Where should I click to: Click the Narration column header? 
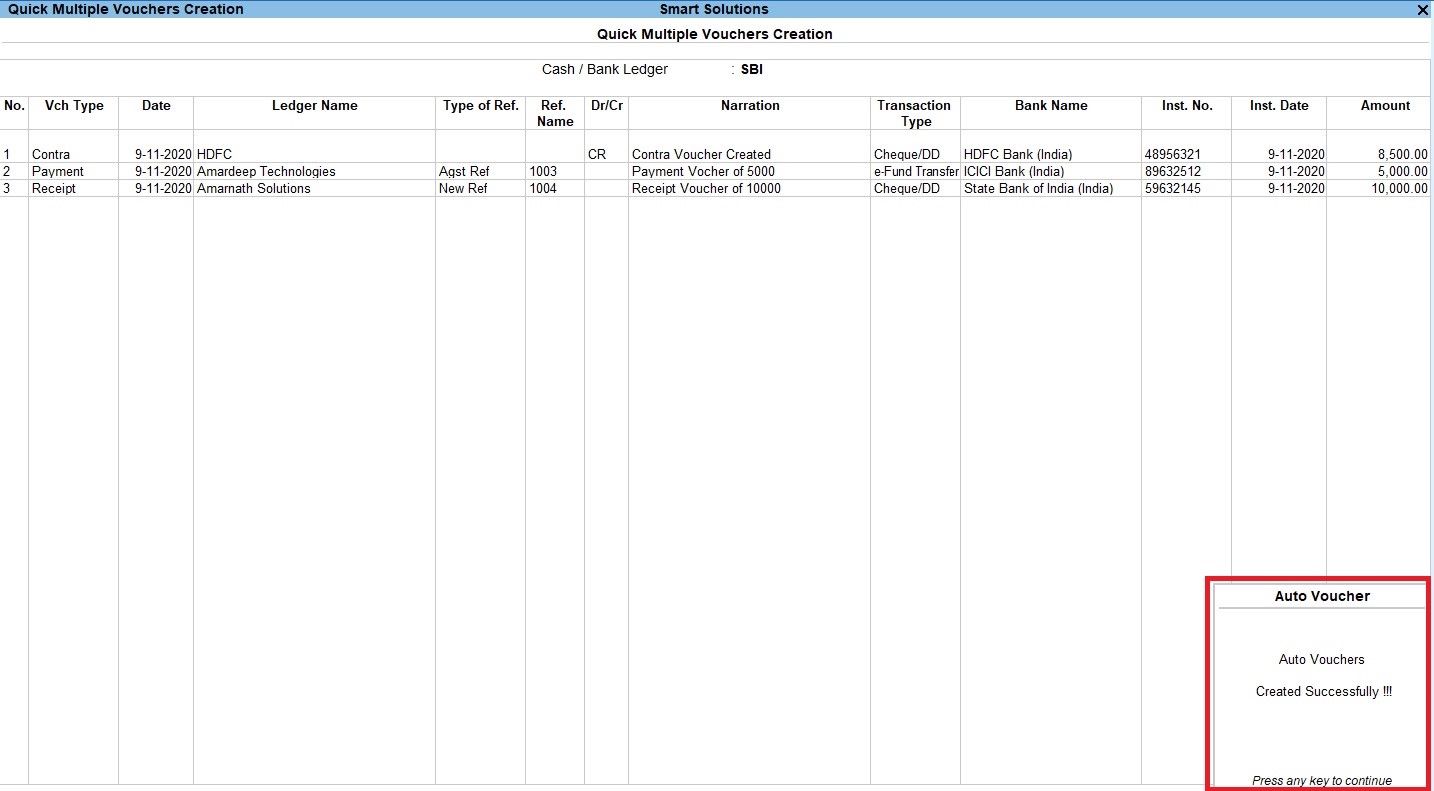coord(750,105)
